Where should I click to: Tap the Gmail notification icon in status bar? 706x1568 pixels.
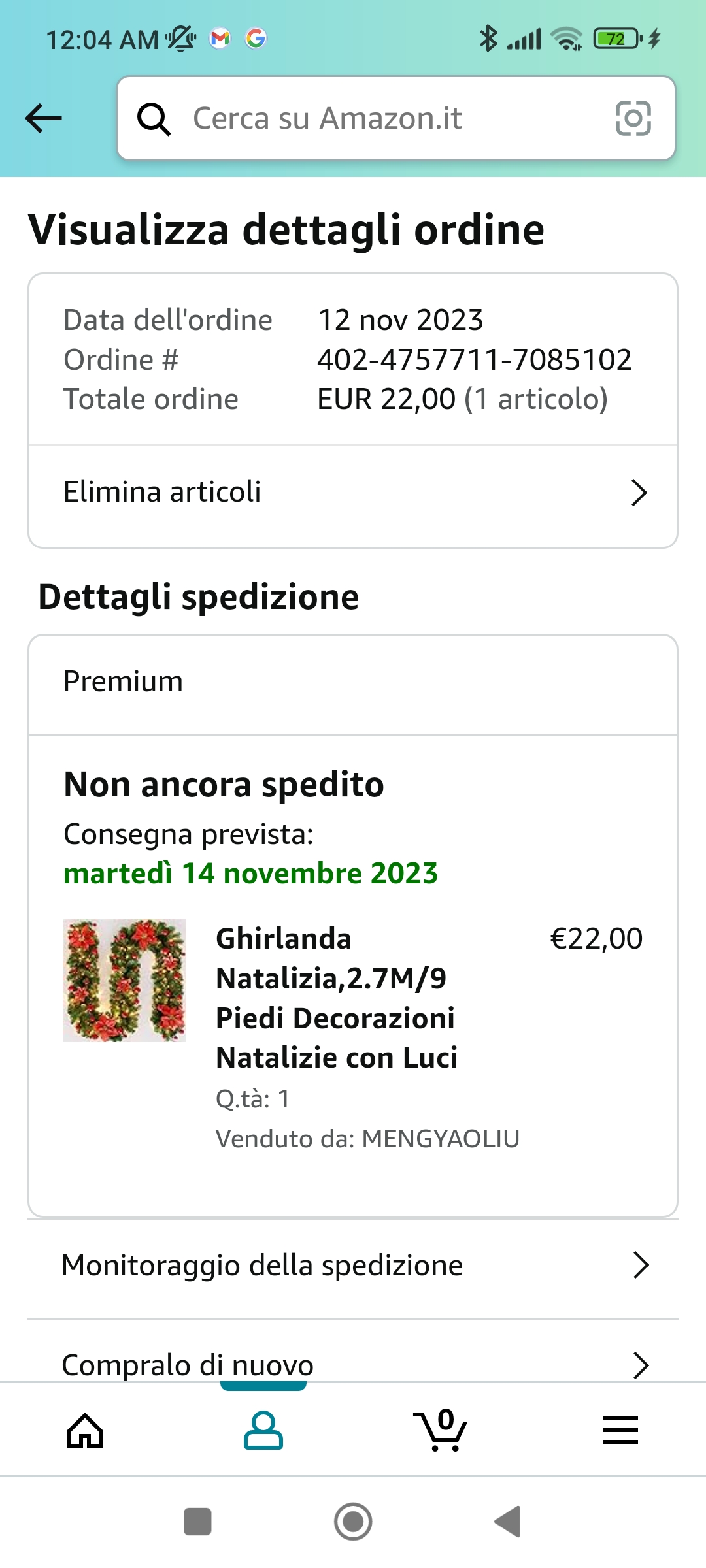click(220, 39)
